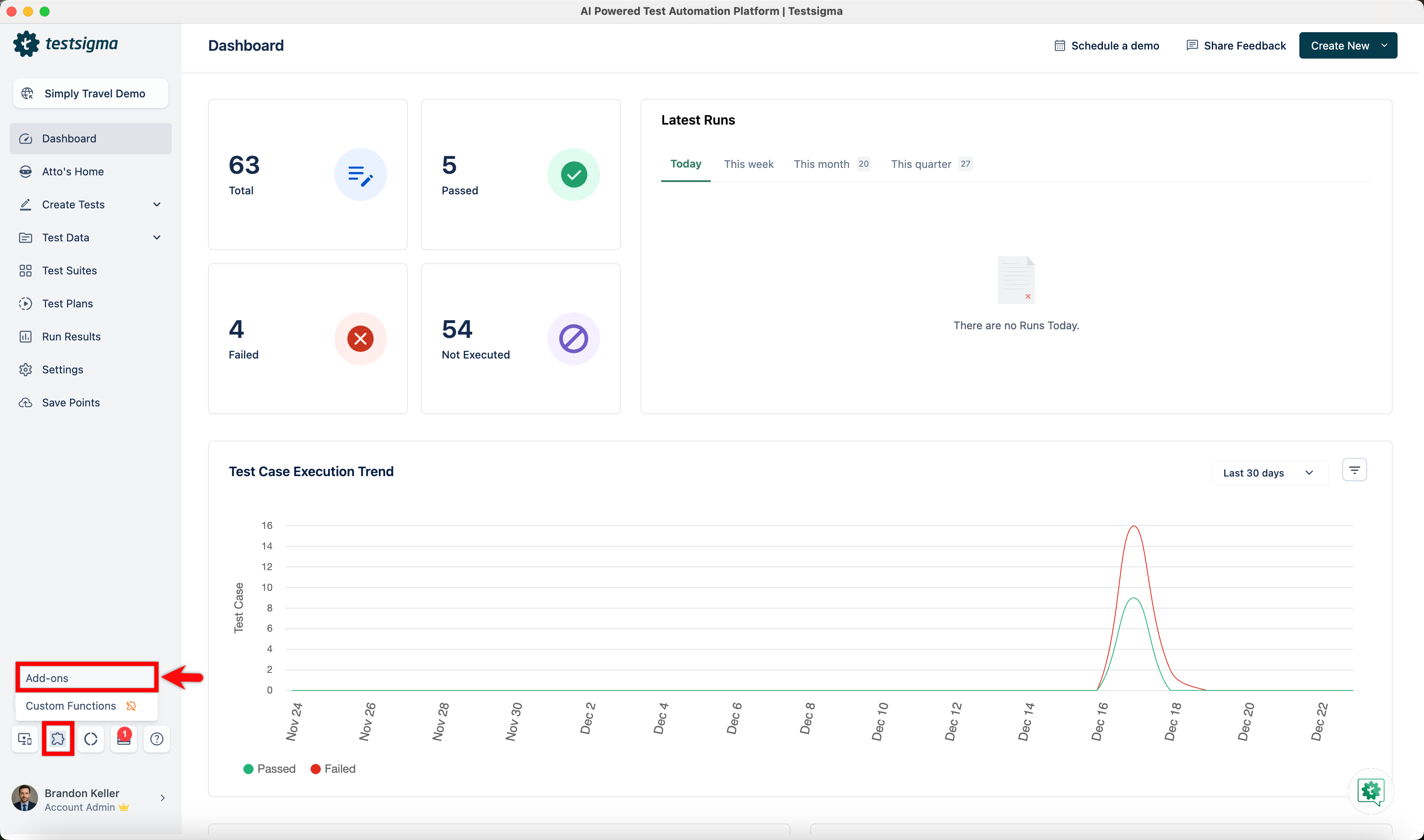The width and height of the screenshot is (1424, 840).
Task: Click the puzzle-piece Add-ons icon
Action: (58, 739)
